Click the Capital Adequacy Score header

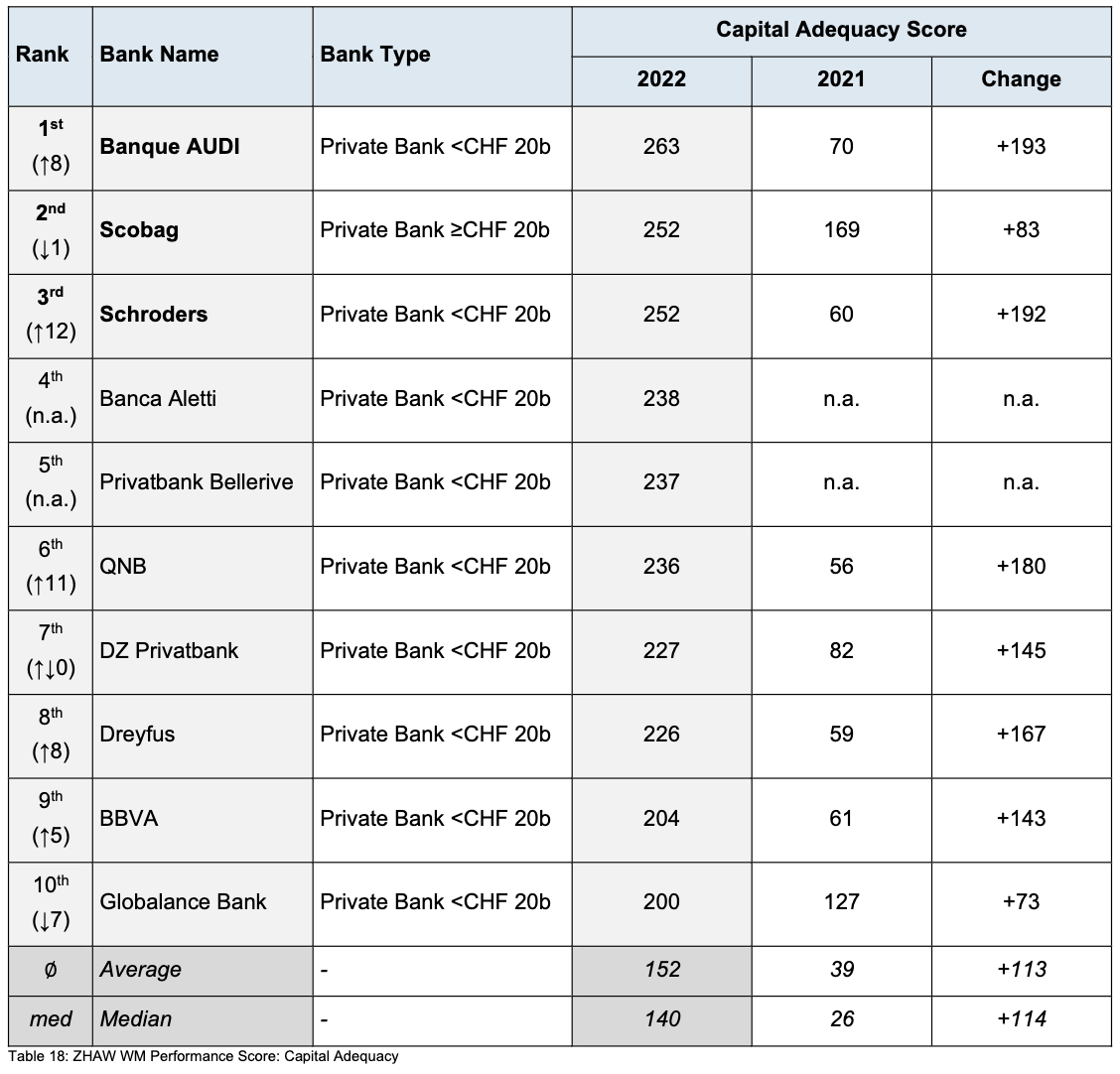pos(841,30)
